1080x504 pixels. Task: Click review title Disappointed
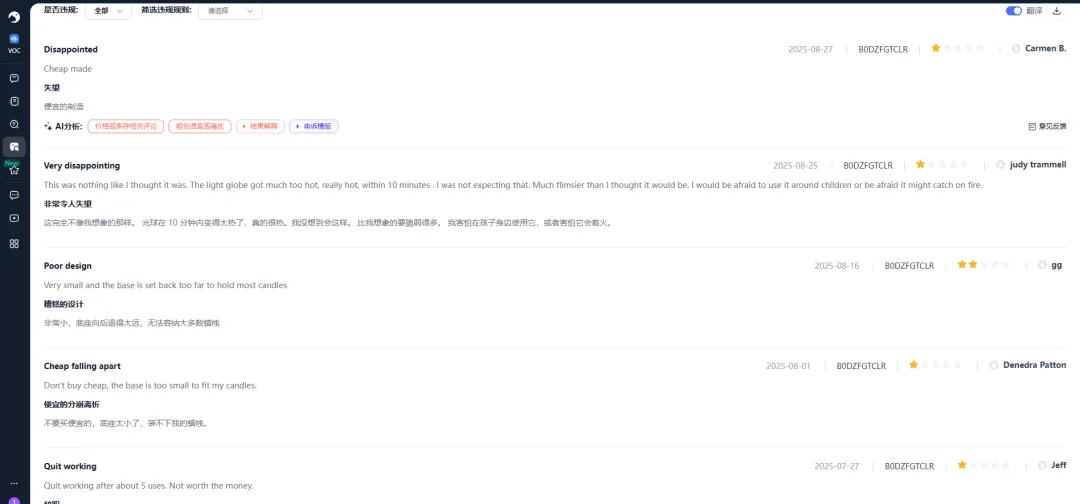pos(70,50)
